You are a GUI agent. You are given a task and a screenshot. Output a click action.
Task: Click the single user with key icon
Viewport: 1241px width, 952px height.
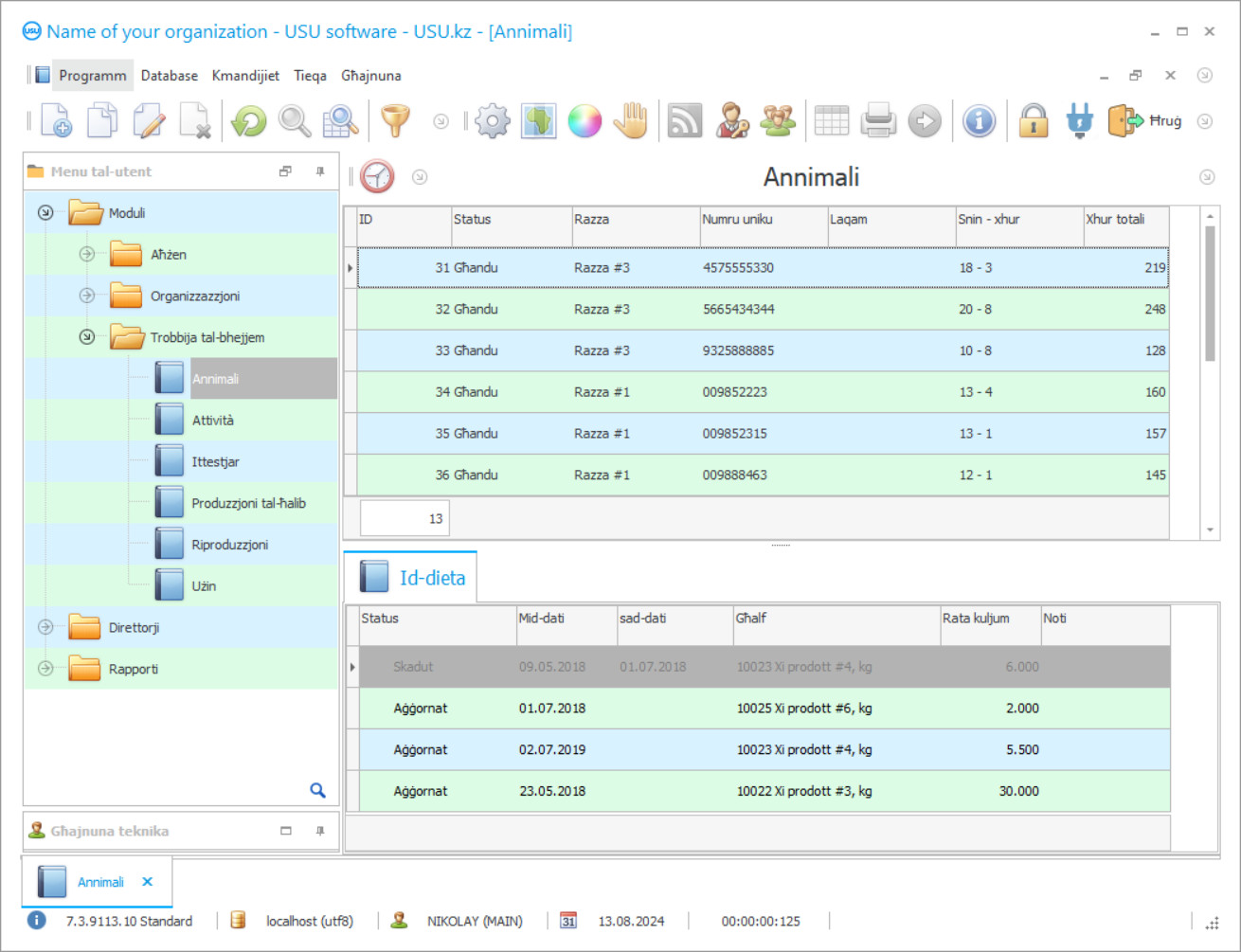click(x=731, y=121)
